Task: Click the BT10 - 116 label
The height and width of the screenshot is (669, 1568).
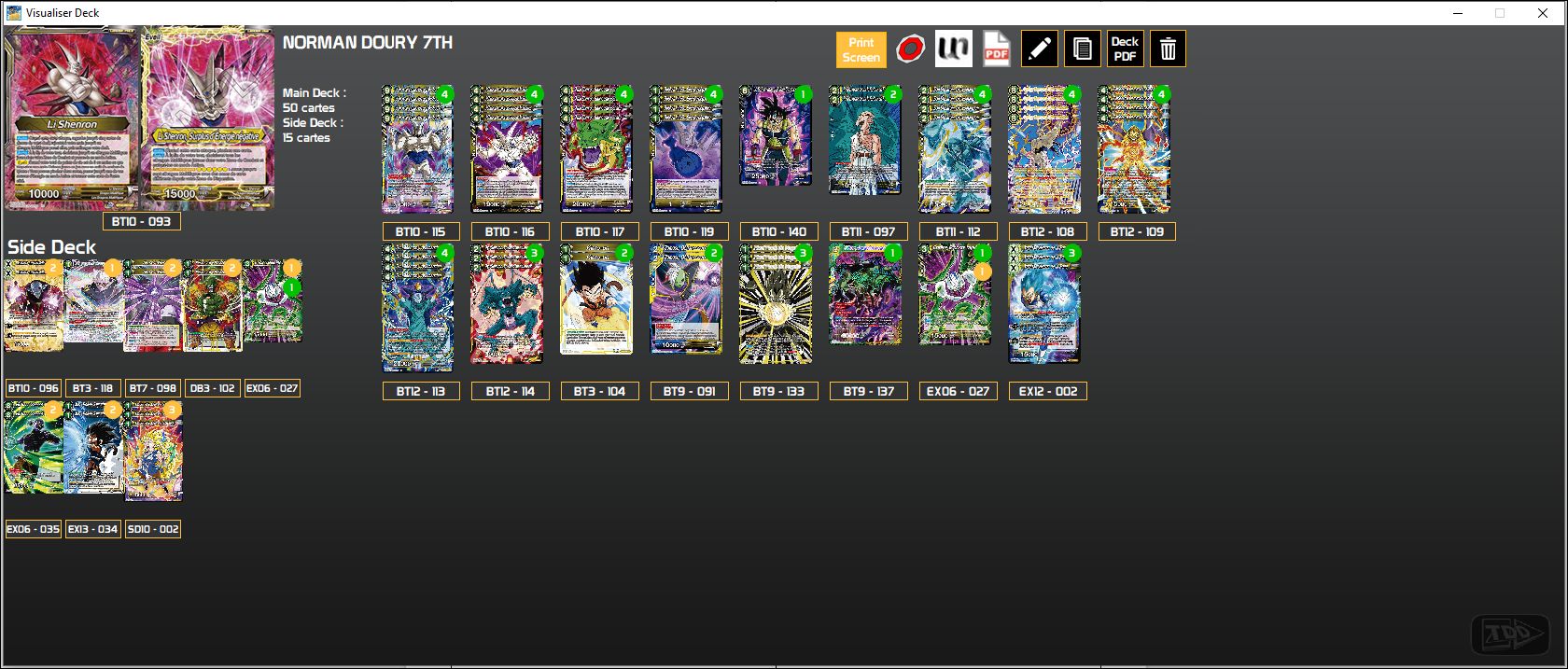Action: point(511,231)
